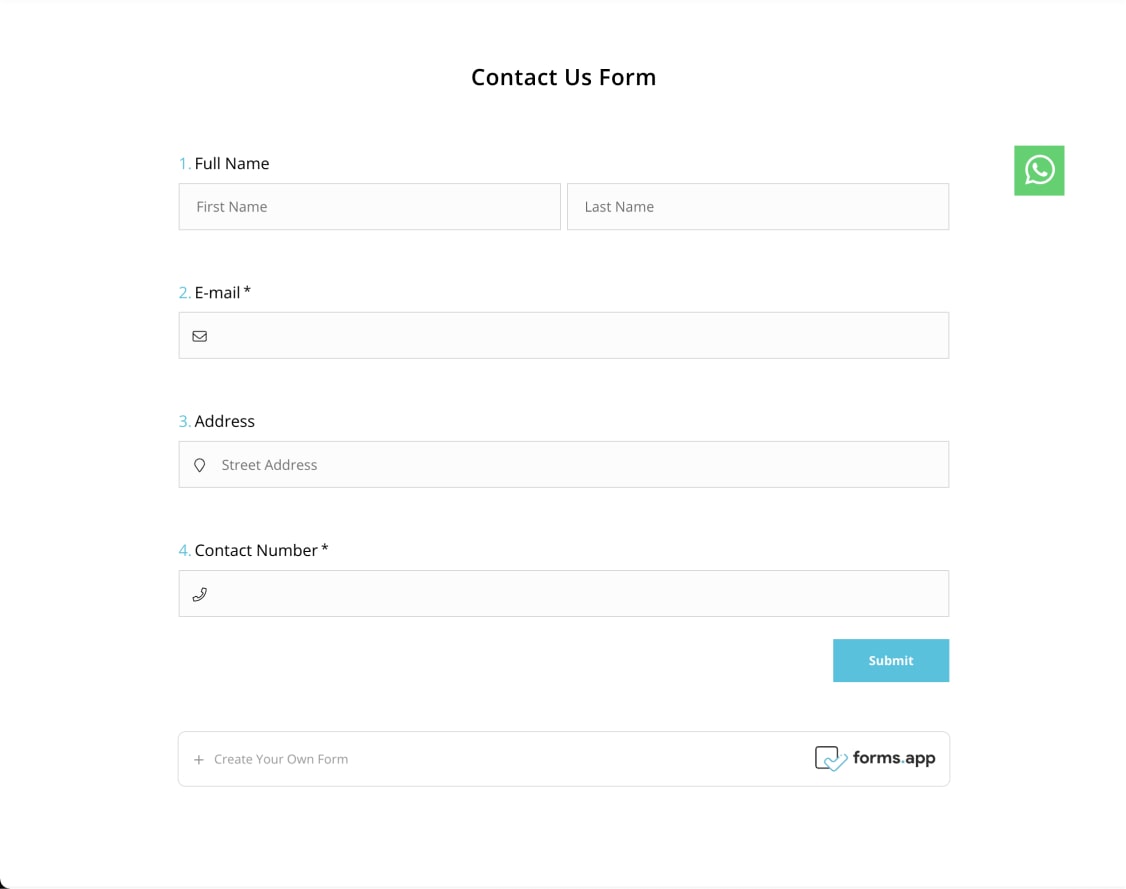
Task: Click the plus icon next to Create Your Own Form
Action: [x=199, y=759]
